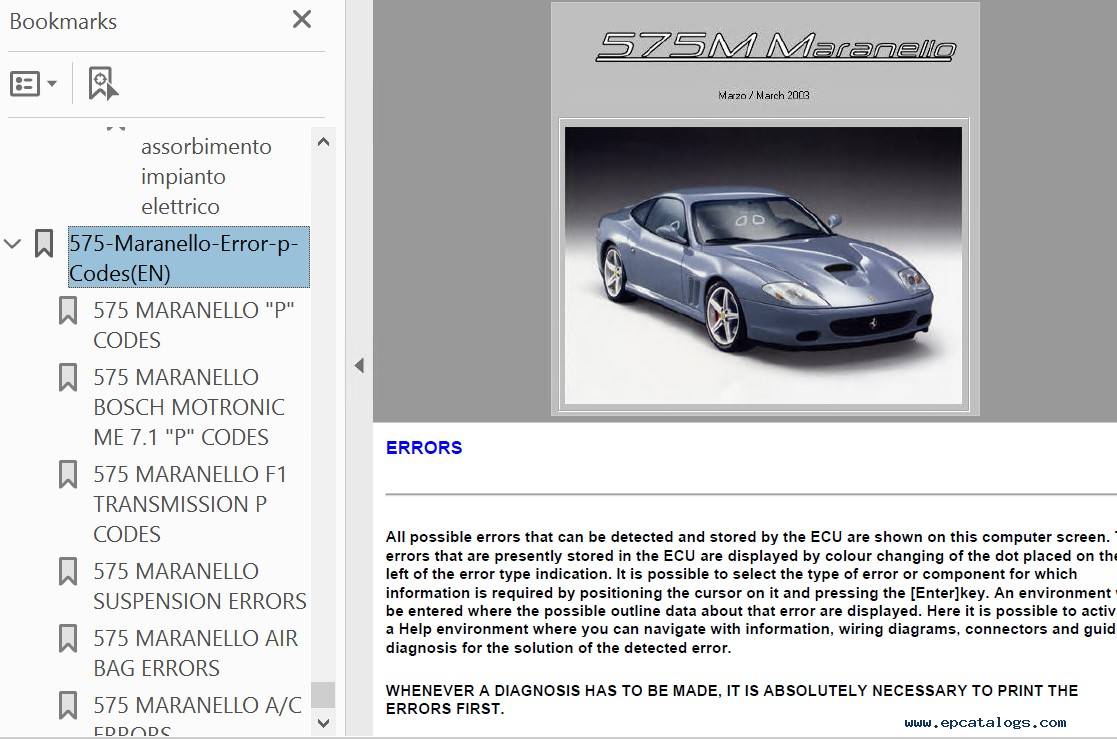Select the 575-Maranello-Error-p-Codes(EN) bookmark
The height and width of the screenshot is (739, 1117).
[189, 257]
